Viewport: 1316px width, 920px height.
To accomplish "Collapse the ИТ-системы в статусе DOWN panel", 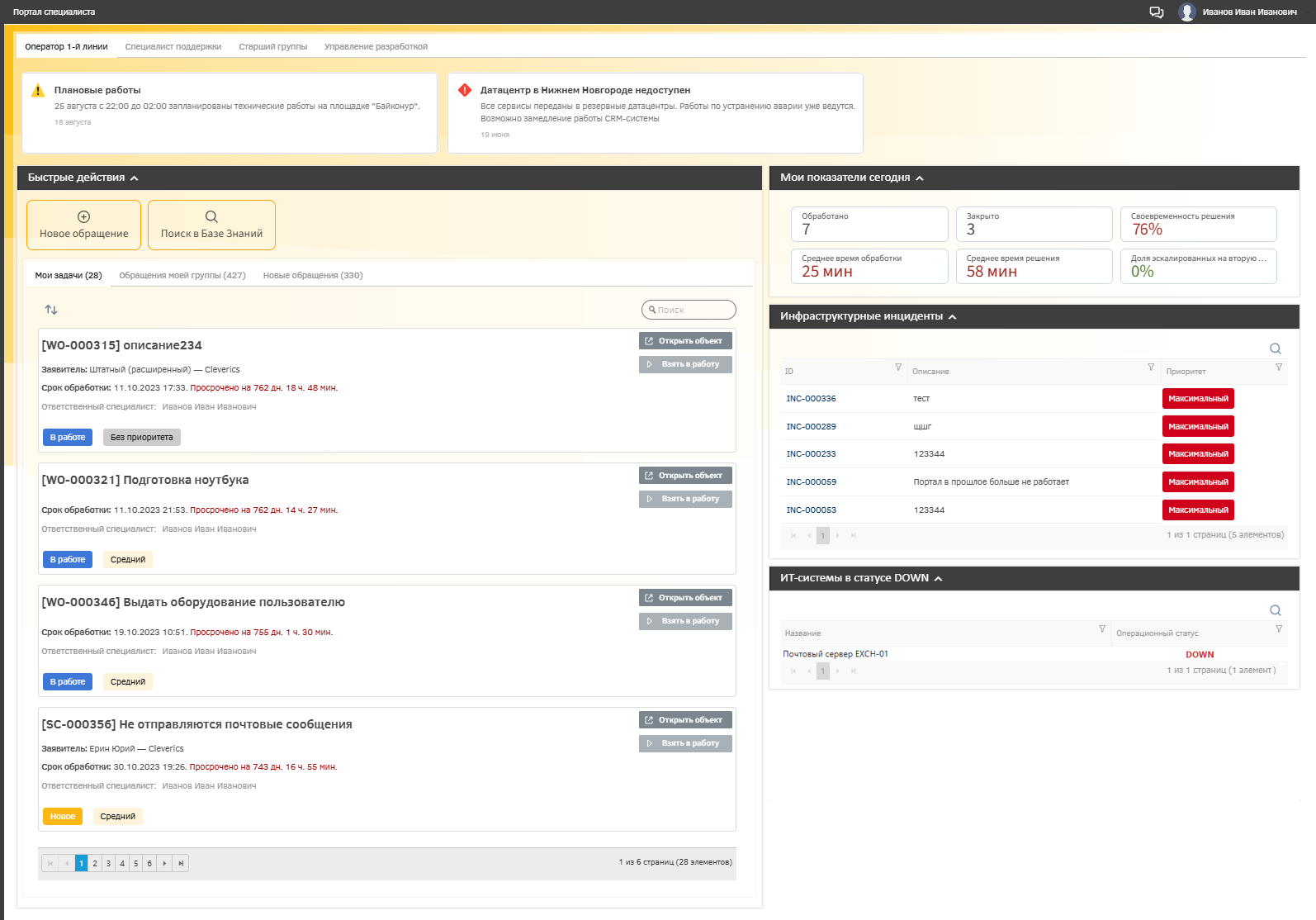I will pos(939,579).
